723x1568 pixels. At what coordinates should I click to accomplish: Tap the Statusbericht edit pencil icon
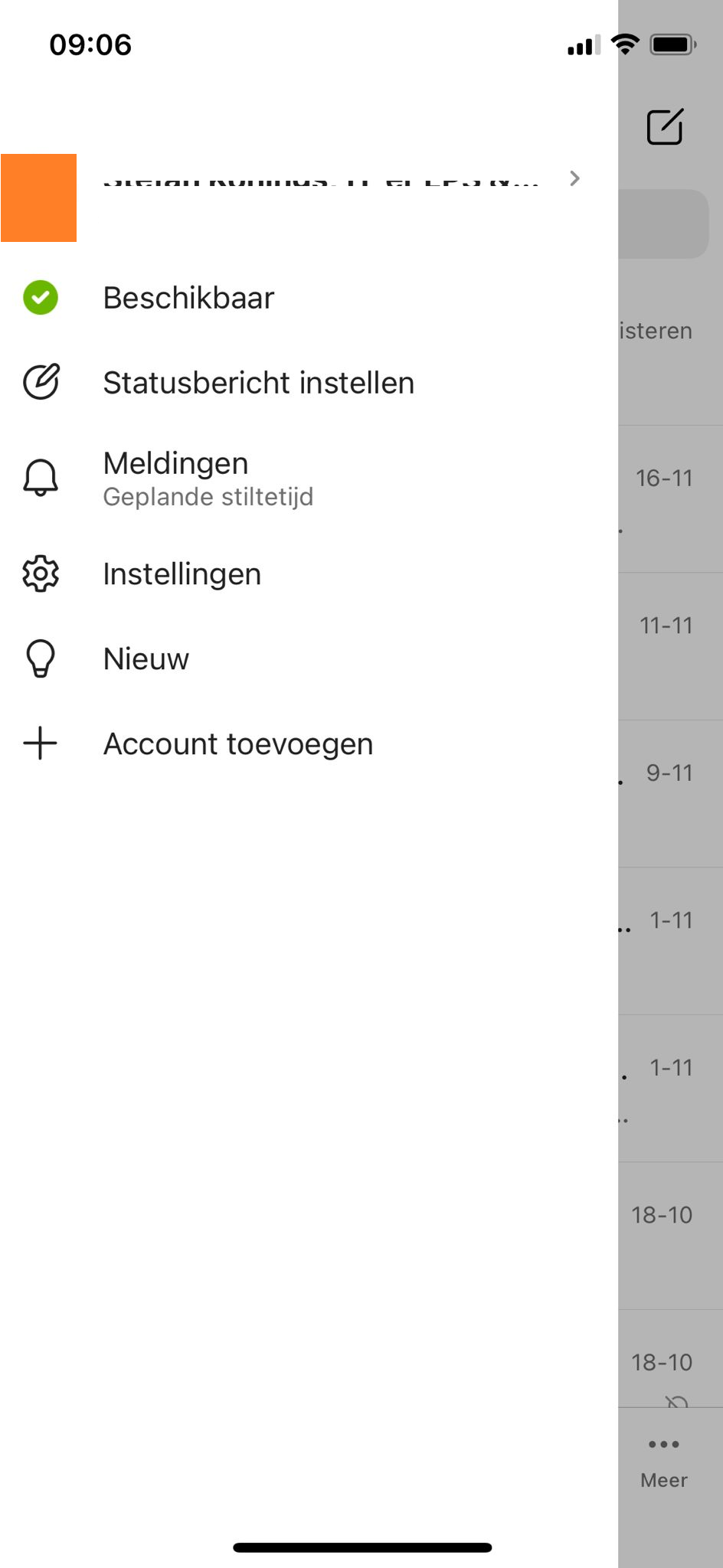(x=41, y=382)
